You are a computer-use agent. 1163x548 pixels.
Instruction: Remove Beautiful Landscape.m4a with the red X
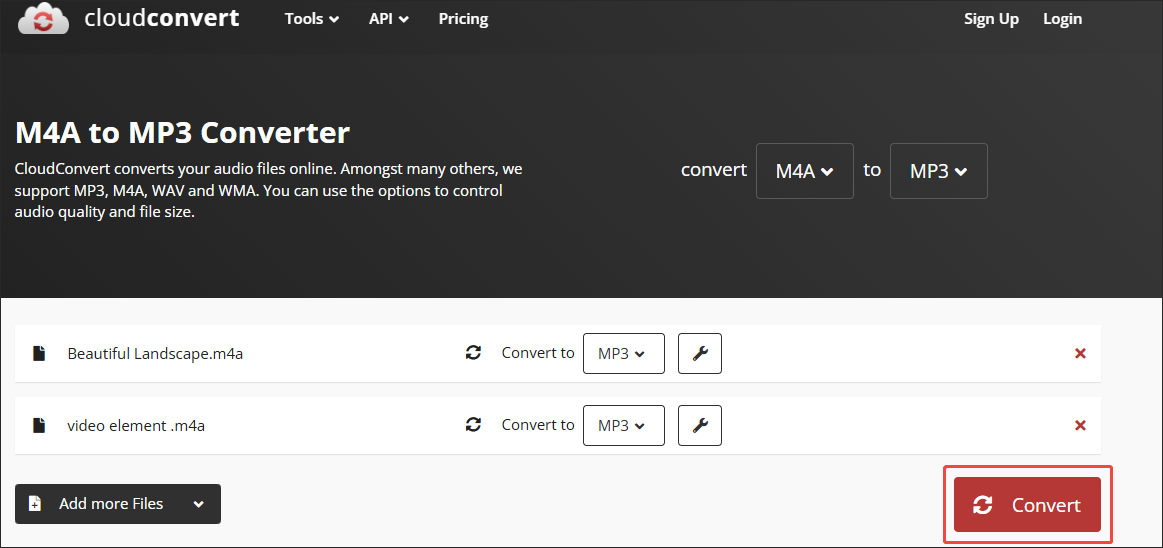point(1081,354)
